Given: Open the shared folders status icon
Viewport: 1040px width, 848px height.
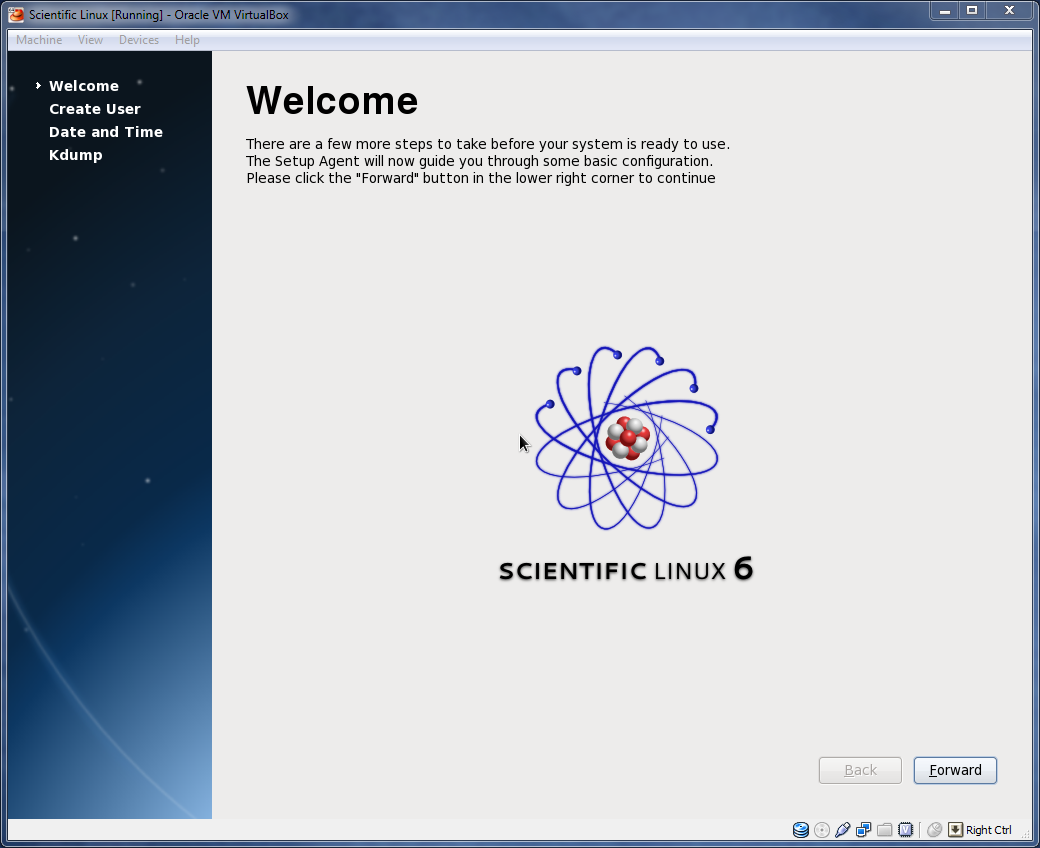Looking at the screenshot, I should [884, 829].
